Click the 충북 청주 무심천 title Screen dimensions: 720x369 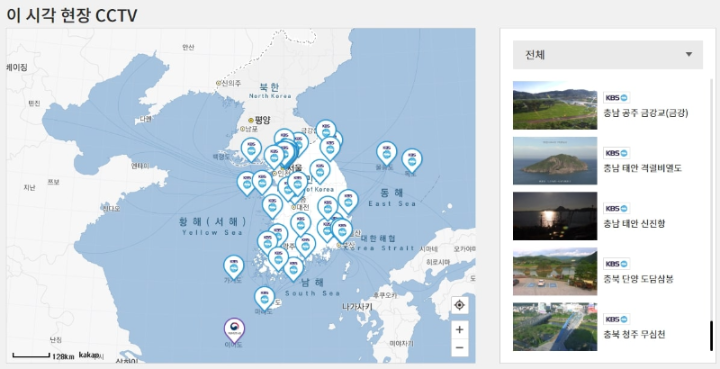click(634, 334)
